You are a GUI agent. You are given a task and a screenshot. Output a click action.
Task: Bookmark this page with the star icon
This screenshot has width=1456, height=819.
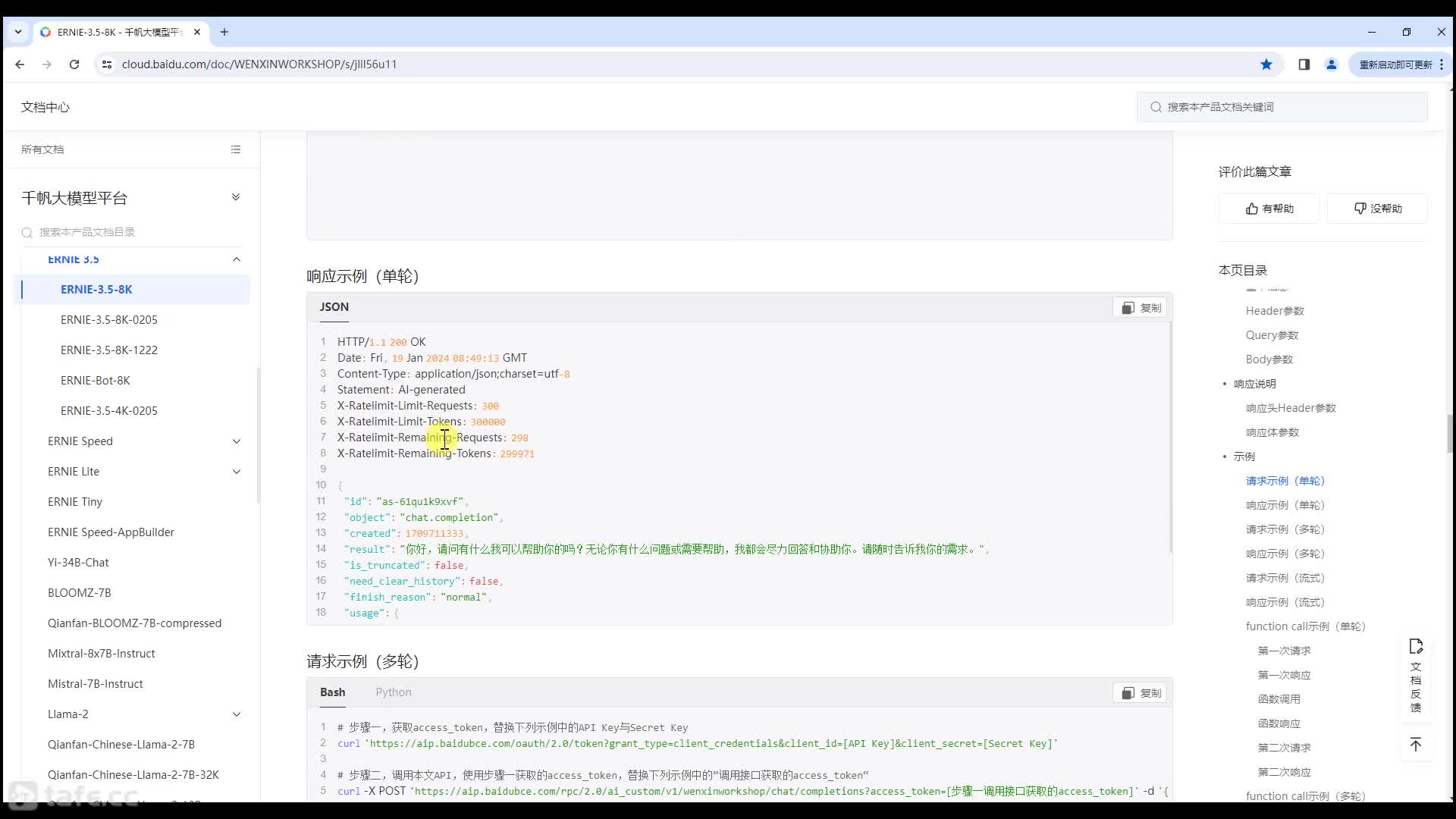pyautogui.click(x=1266, y=64)
